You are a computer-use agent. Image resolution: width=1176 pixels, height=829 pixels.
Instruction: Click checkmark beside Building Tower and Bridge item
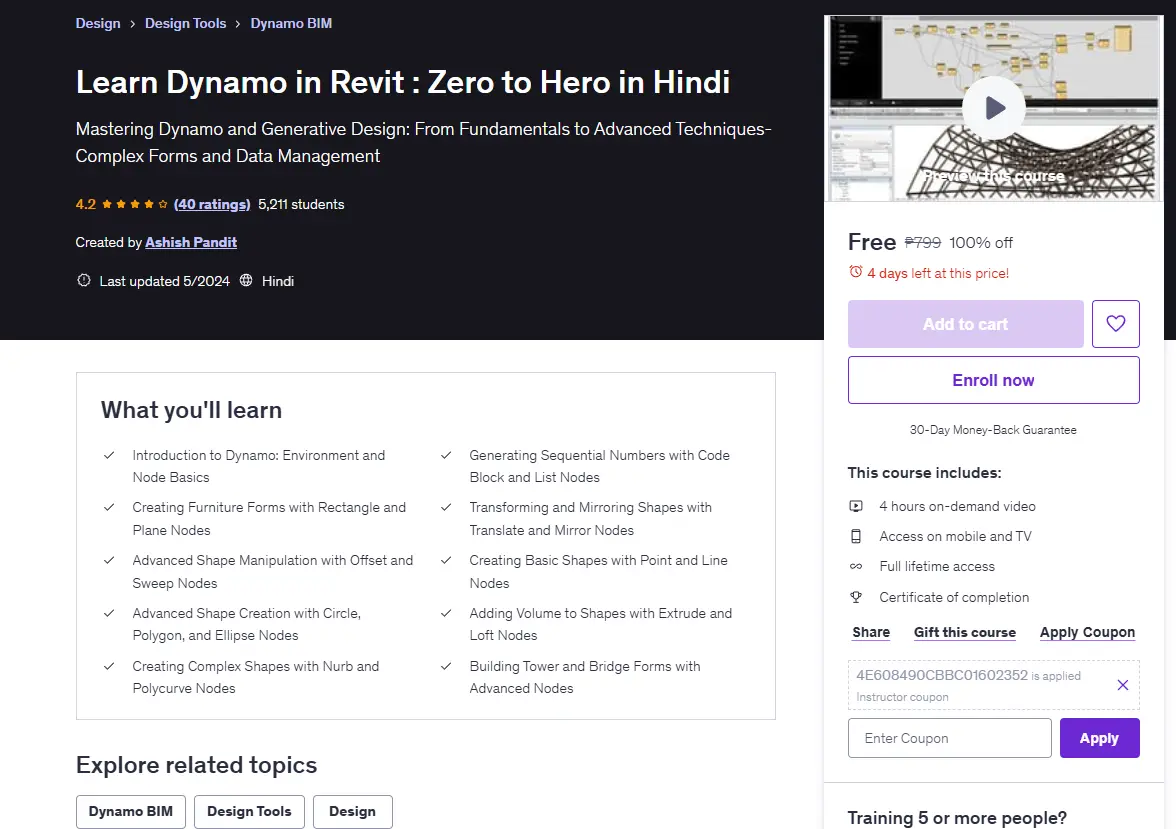tap(446, 666)
